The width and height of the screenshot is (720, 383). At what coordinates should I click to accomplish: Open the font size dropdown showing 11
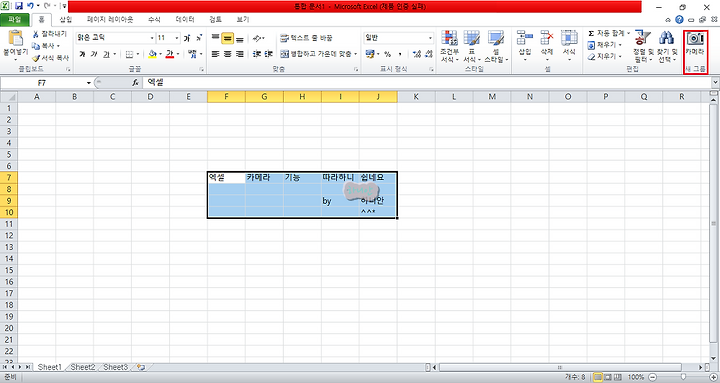click(x=177, y=38)
